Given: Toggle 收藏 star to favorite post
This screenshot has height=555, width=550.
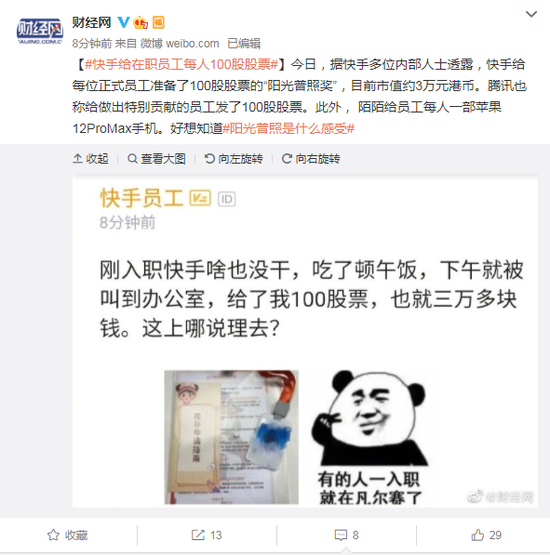Looking at the screenshot, I should coord(67,535).
